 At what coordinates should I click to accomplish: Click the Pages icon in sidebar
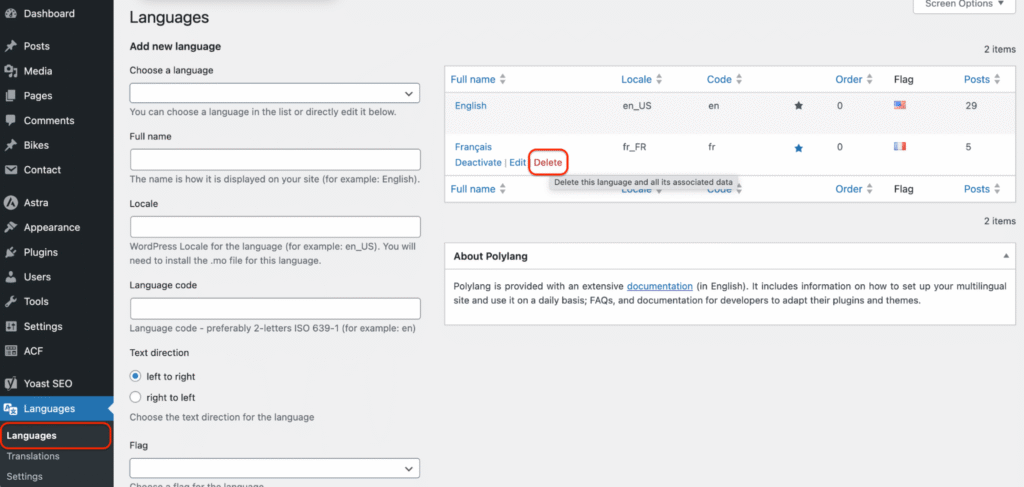point(10,96)
